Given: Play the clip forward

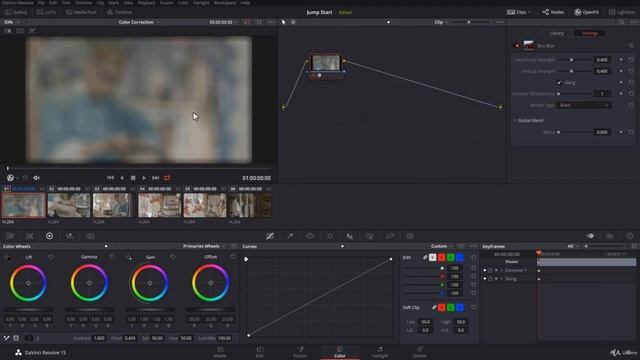Looking at the screenshot, I should tap(144, 178).
